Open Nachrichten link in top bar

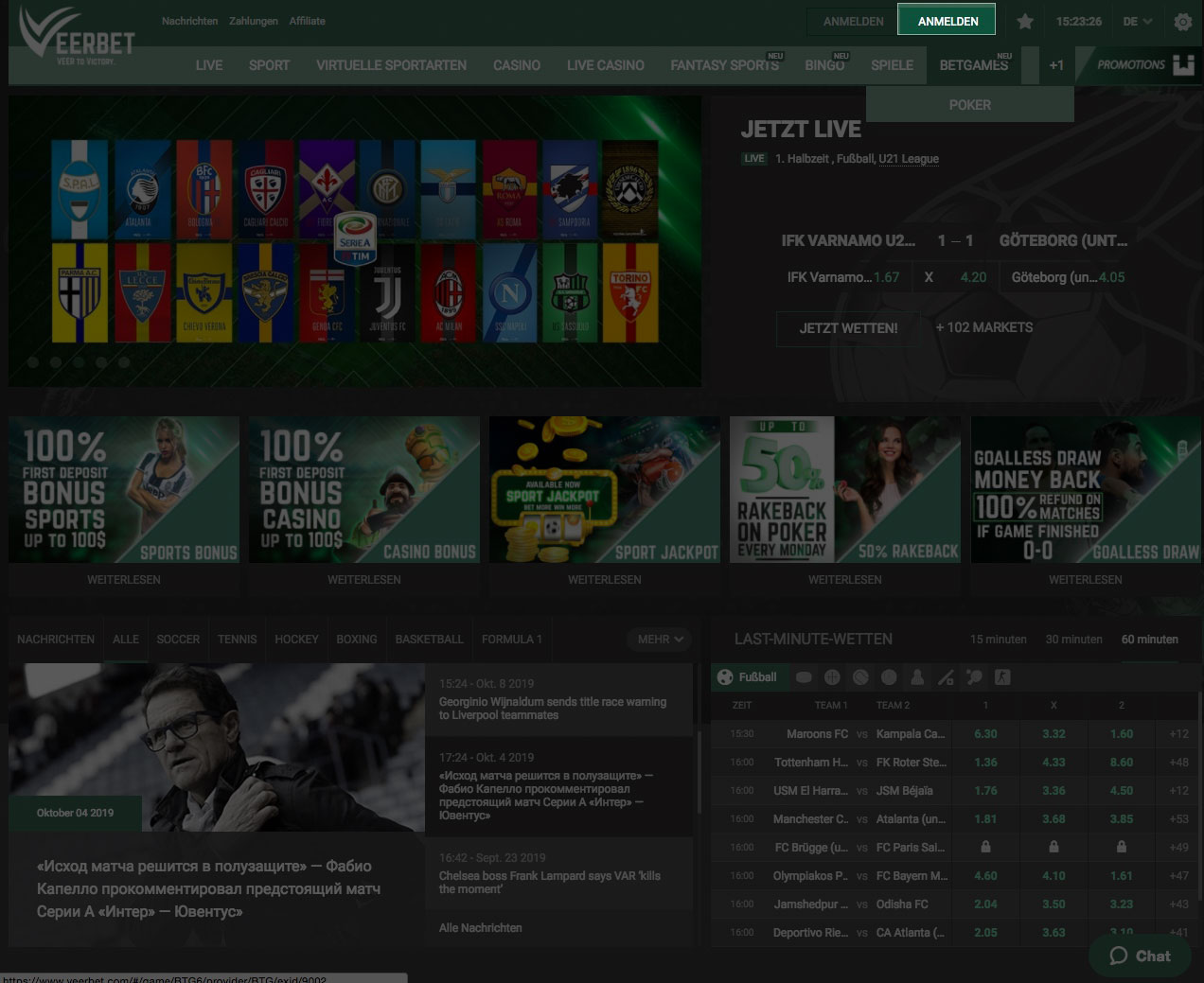(189, 21)
